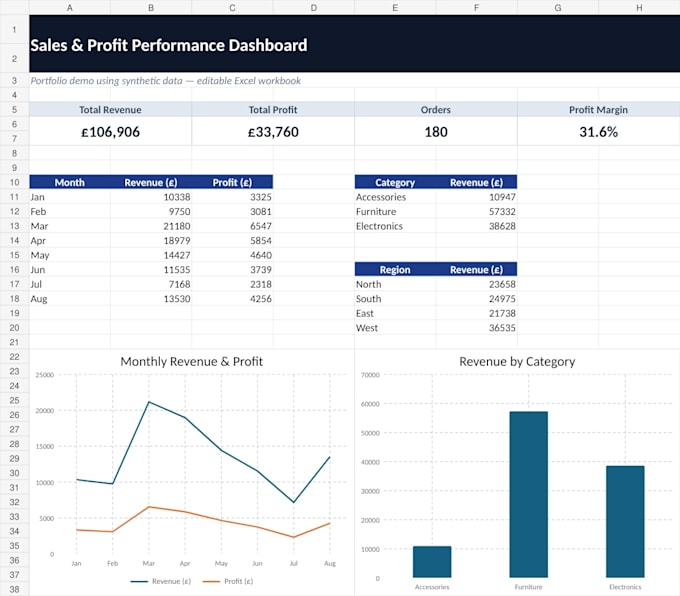Click the Revenue (£) legend entry
This screenshot has height=596, width=680.
161,581
